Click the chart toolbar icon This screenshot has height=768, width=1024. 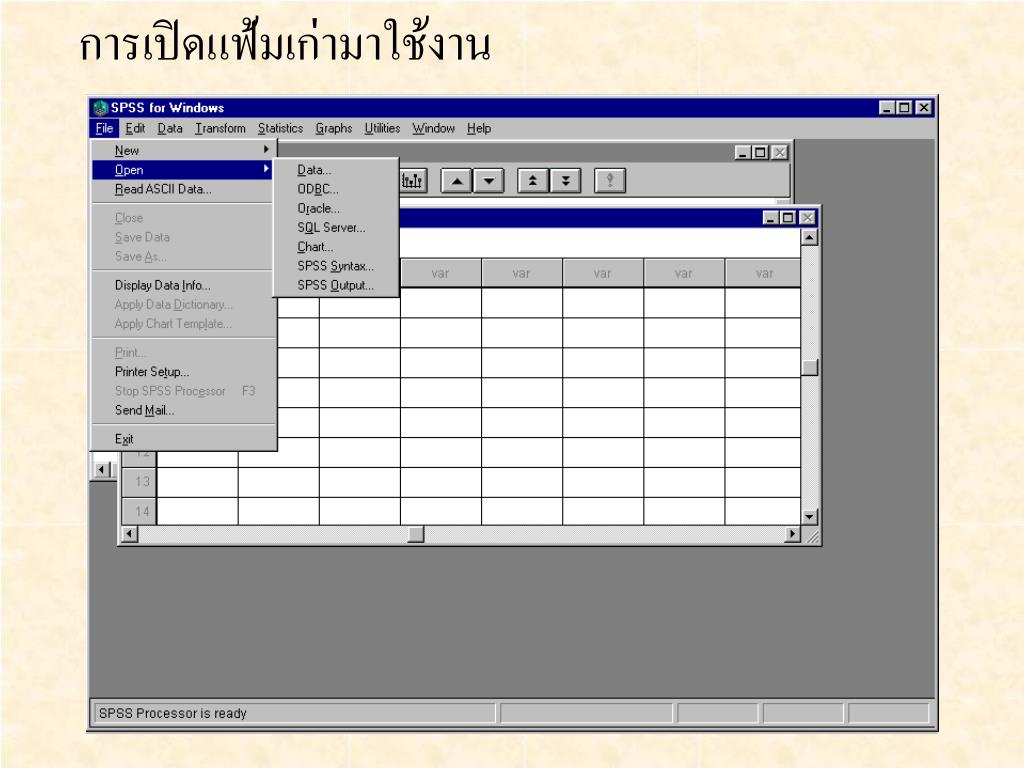click(x=413, y=180)
